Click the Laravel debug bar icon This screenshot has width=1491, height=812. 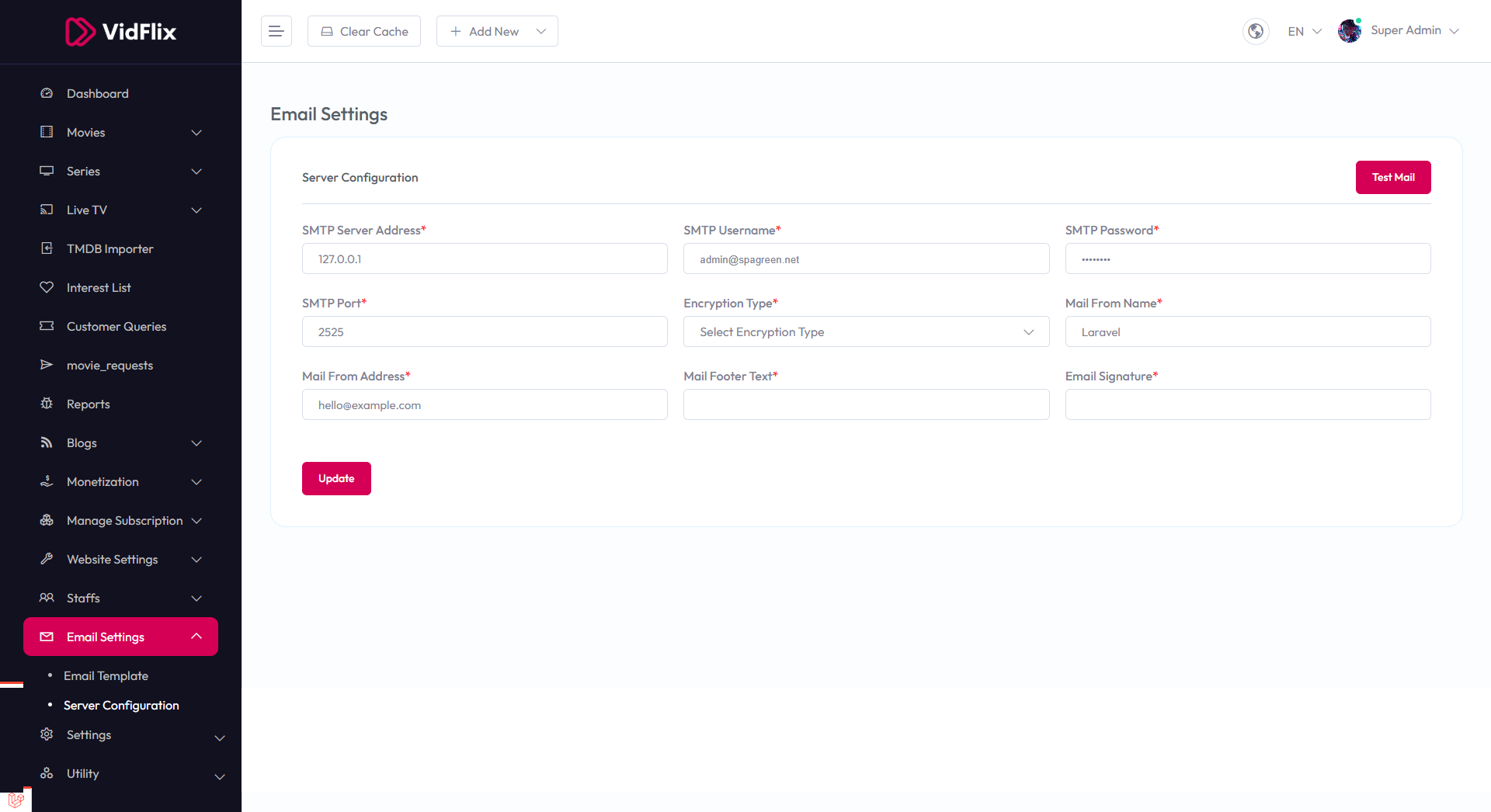(x=16, y=800)
